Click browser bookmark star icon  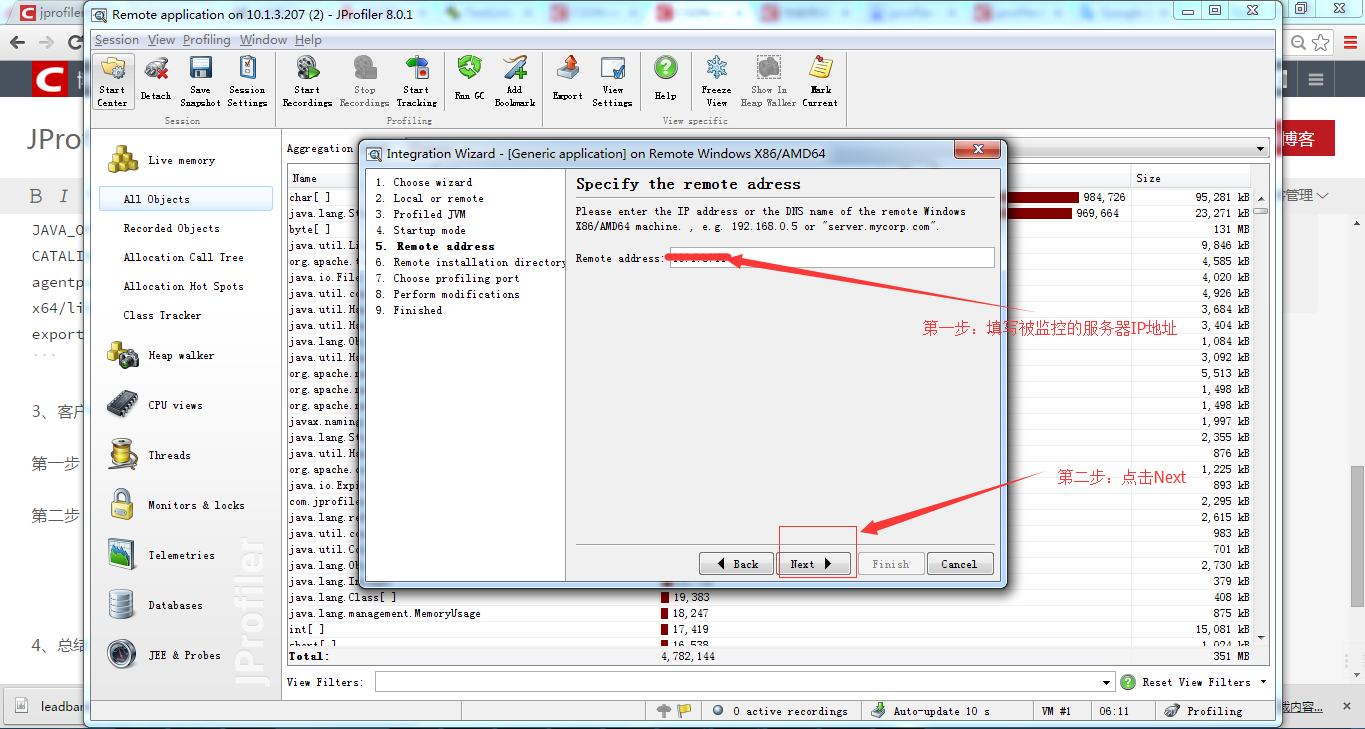point(1321,42)
